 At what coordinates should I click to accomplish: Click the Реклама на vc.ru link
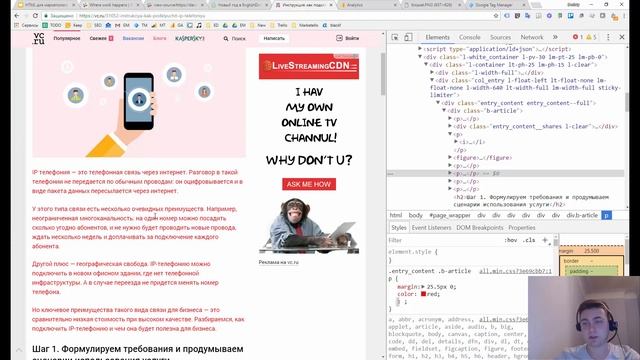278,262
